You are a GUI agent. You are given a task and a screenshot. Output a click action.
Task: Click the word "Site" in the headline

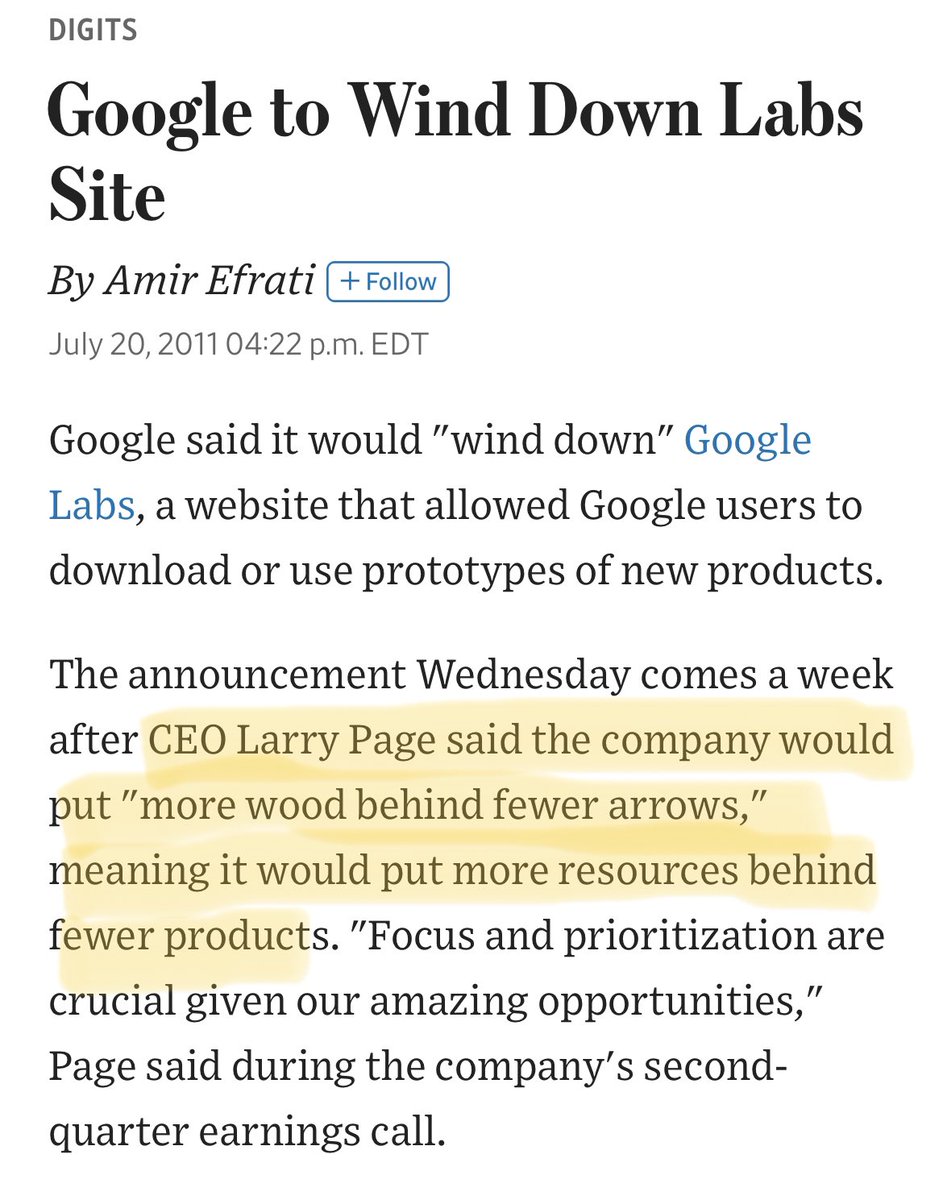pyautogui.click(x=107, y=197)
